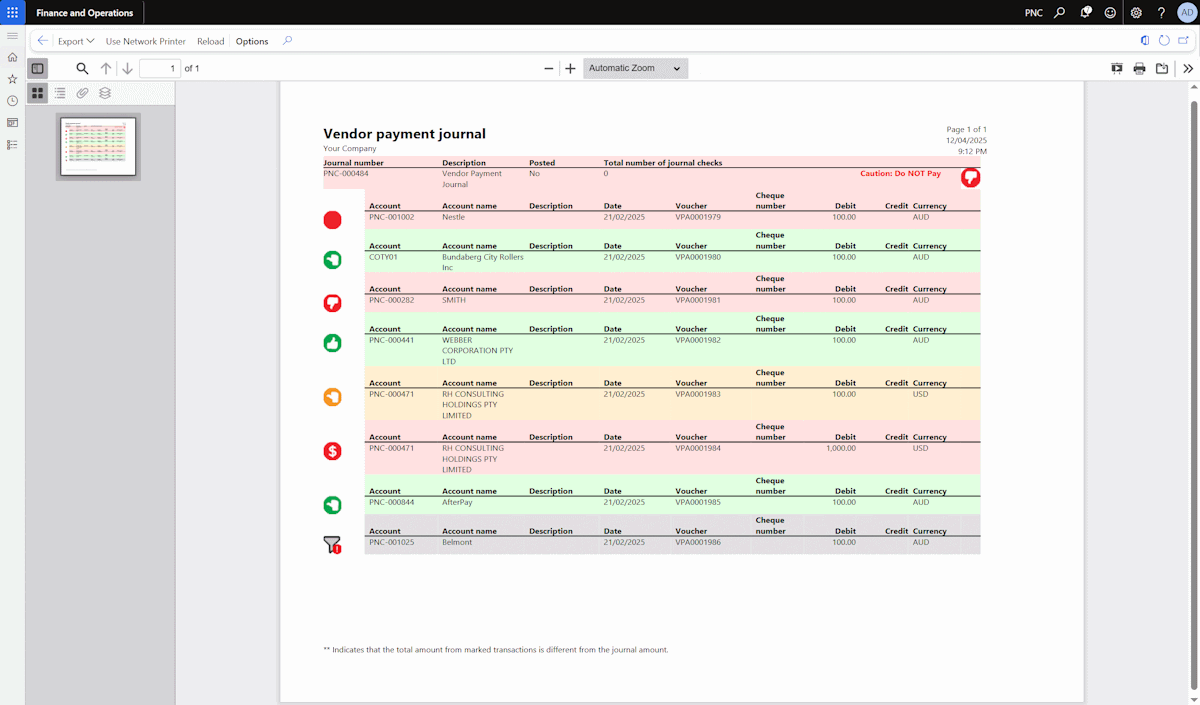This screenshot has width=1200, height=705.
Task: Expand the Export menu
Action: coord(76,41)
